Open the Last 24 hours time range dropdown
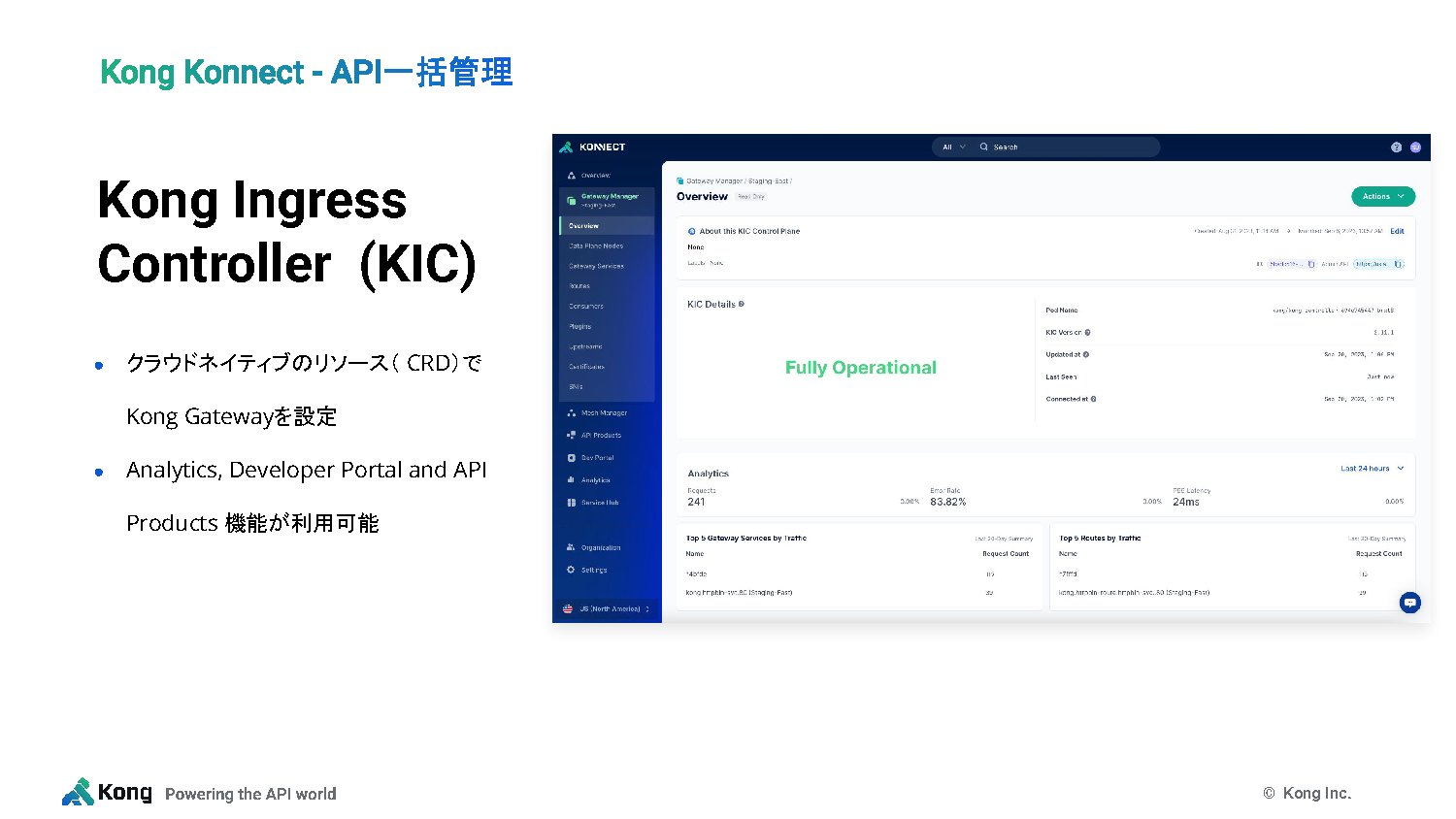1456x819 pixels. click(1373, 469)
